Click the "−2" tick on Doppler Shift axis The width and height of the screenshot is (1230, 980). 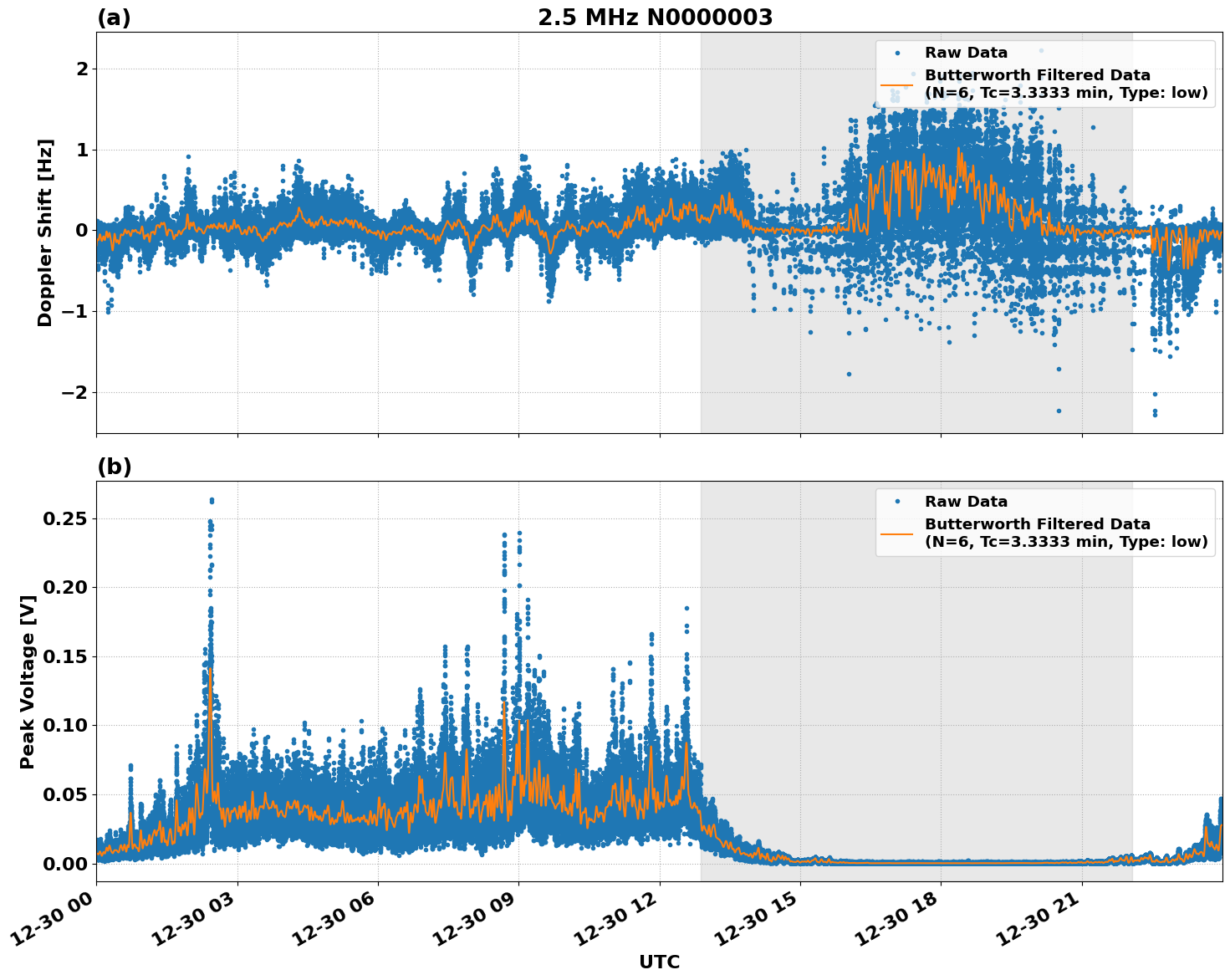coord(76,392)
